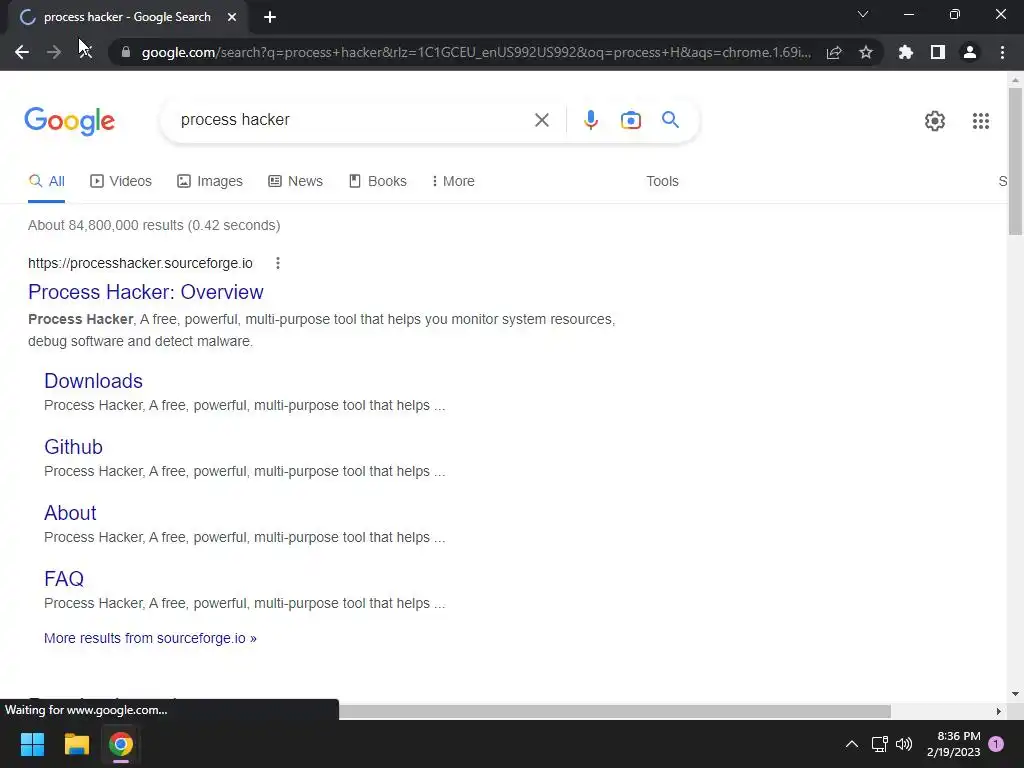Switch to the News results tab
The height and width of the screenshot is (768, 1024).
tap(295, 182)
